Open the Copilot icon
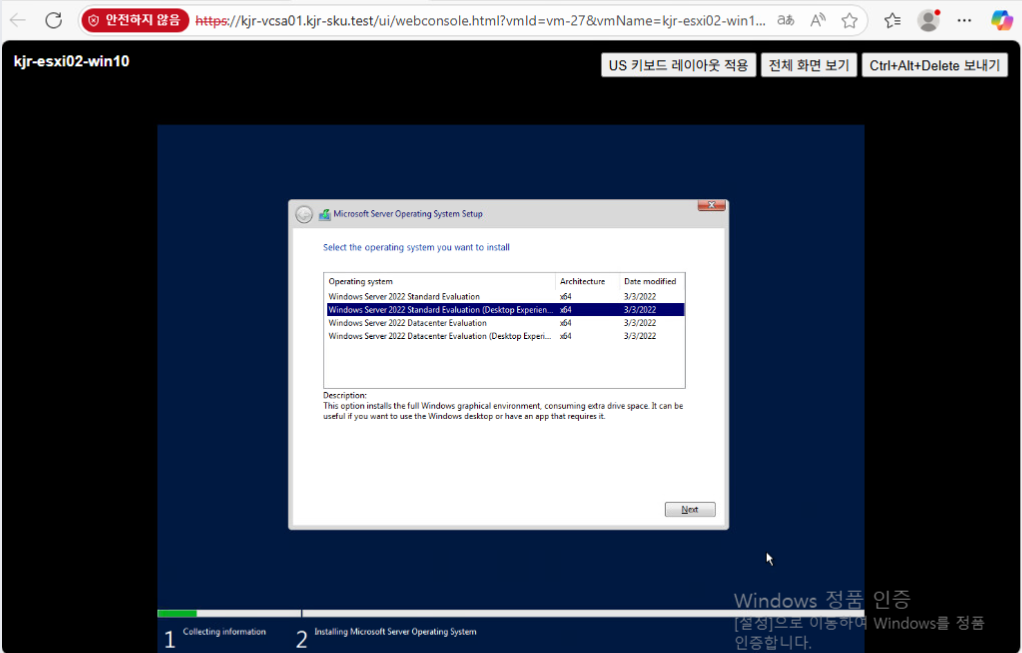 pyautogui.click(x=1002, y=20)
